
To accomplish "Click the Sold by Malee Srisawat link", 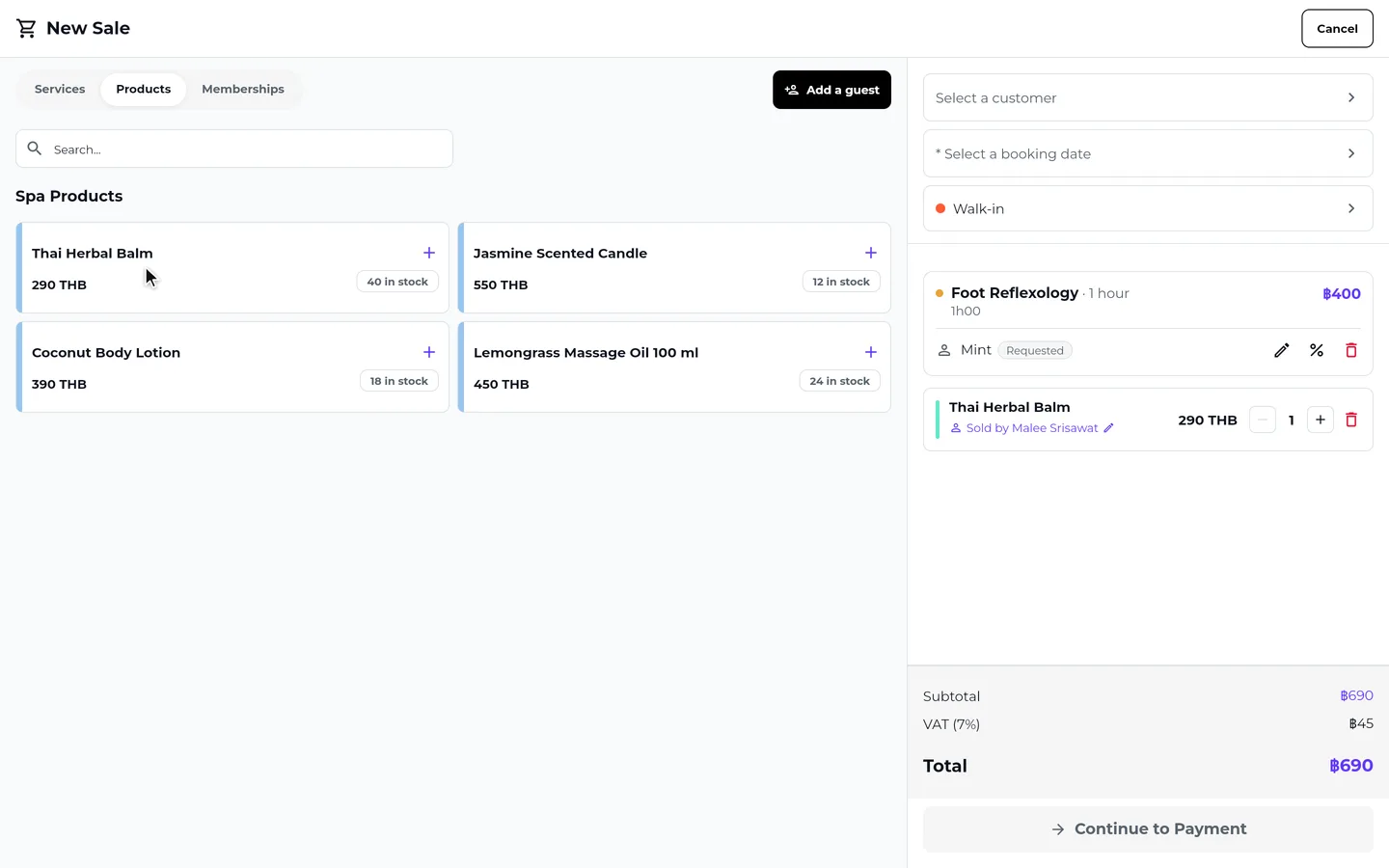I will tap(1032, 428).
